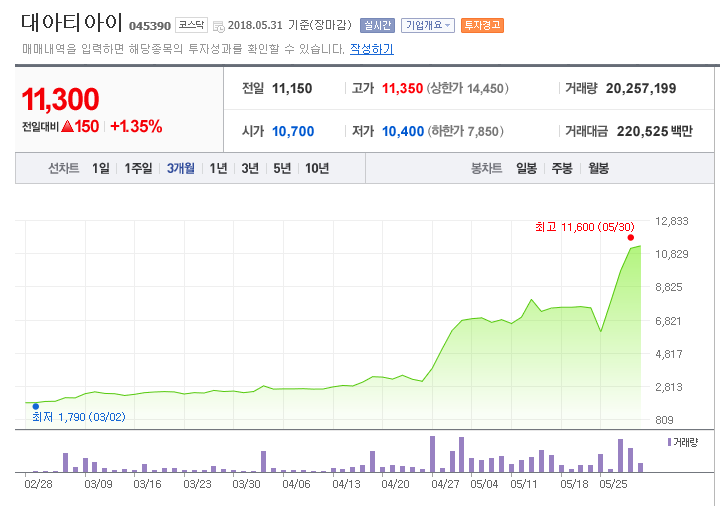Click the 전일 value 11,150
The height and width of the screenshot is (506, 720).
coord(292,88)
